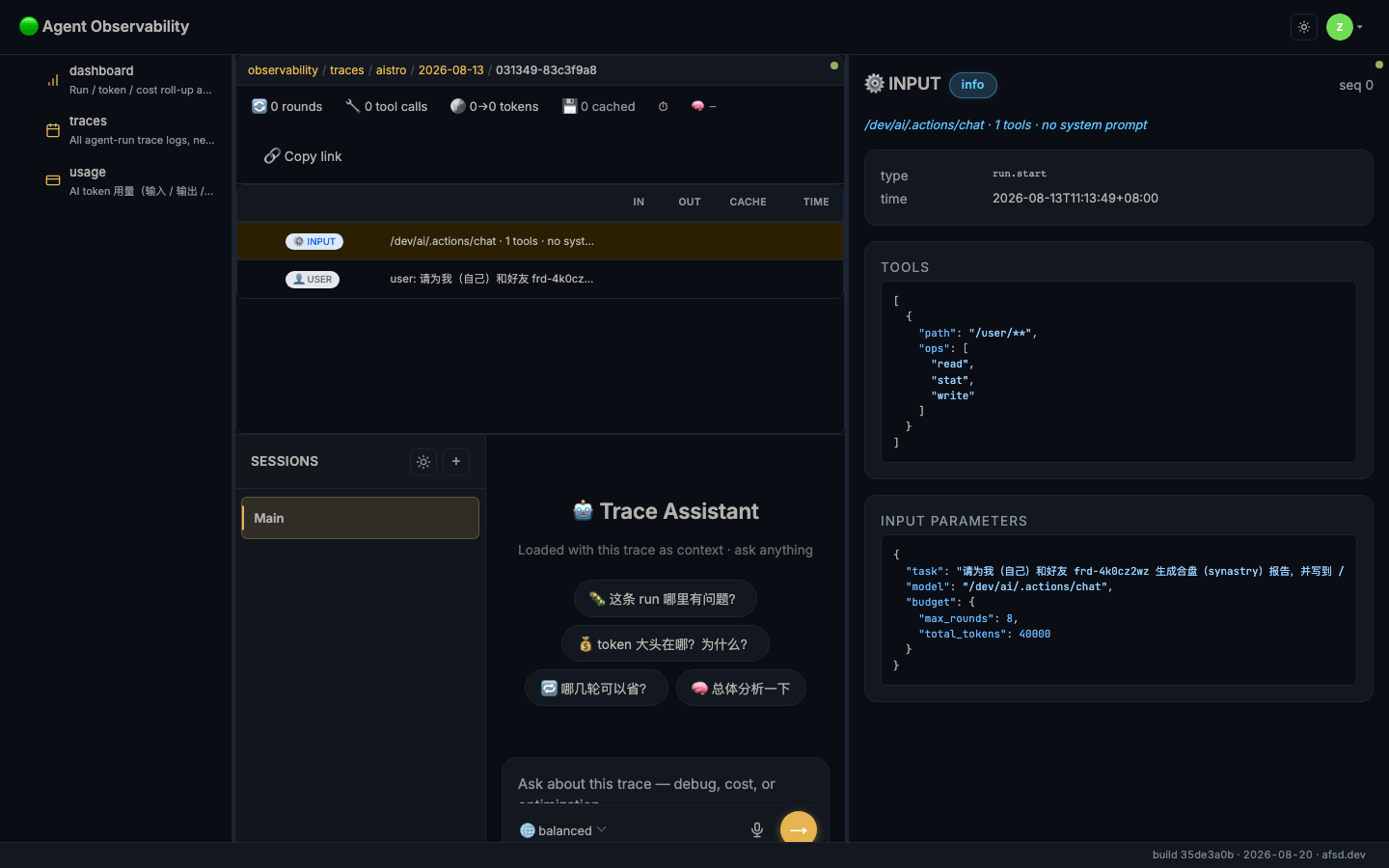This screenshot has width=1389, height=868.
Task: Click the traces calendar icon
Action: click(x=53, y=130)
